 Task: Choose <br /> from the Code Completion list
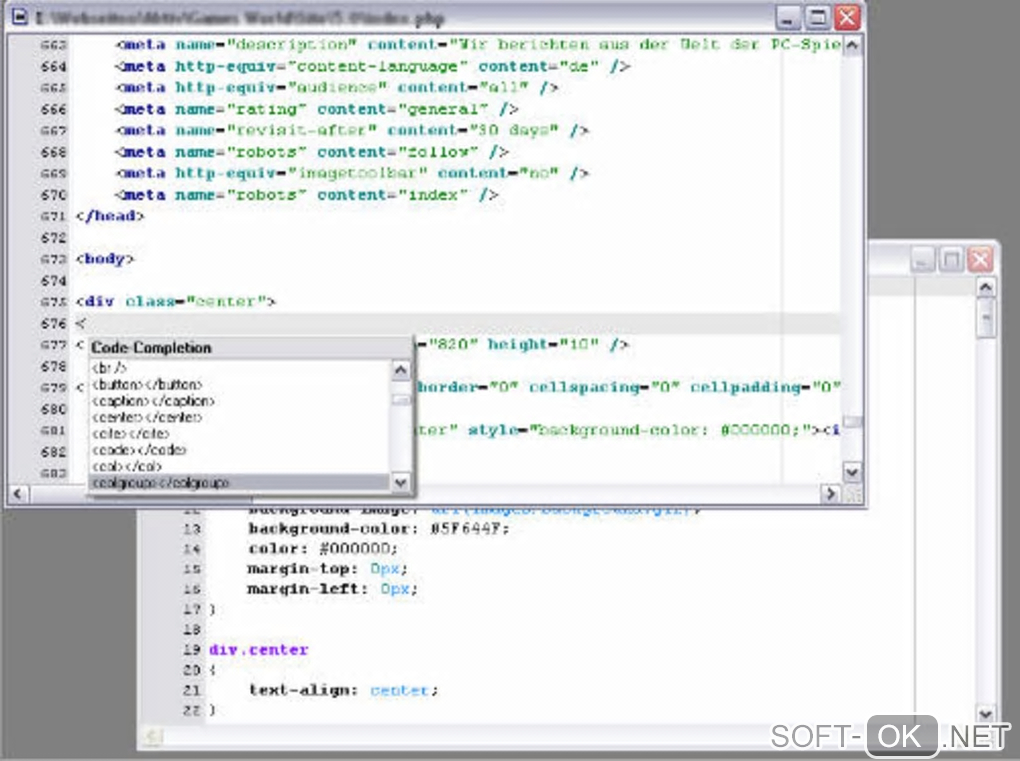tap(110, 368)
